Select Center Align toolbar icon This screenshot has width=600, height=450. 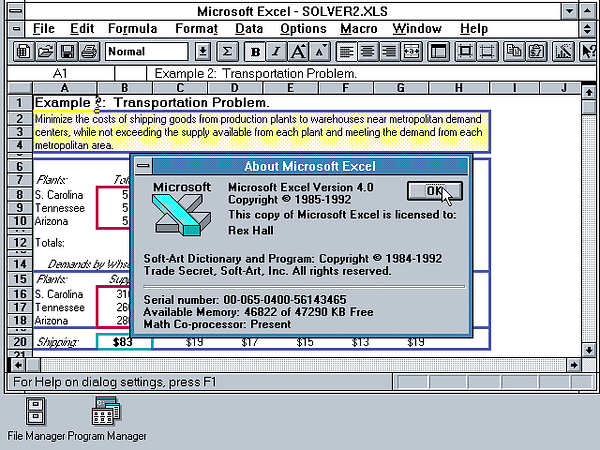point(368,51)
